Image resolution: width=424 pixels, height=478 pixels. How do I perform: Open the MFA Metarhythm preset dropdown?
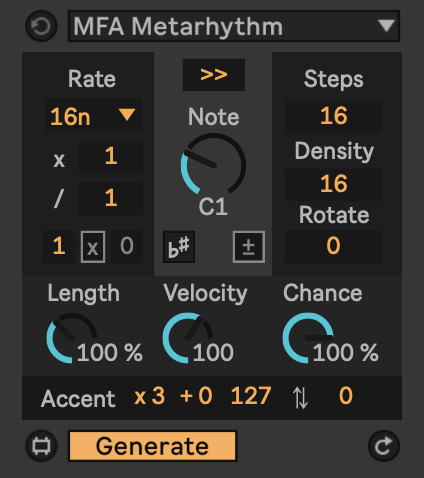click(x=234, y=26)
